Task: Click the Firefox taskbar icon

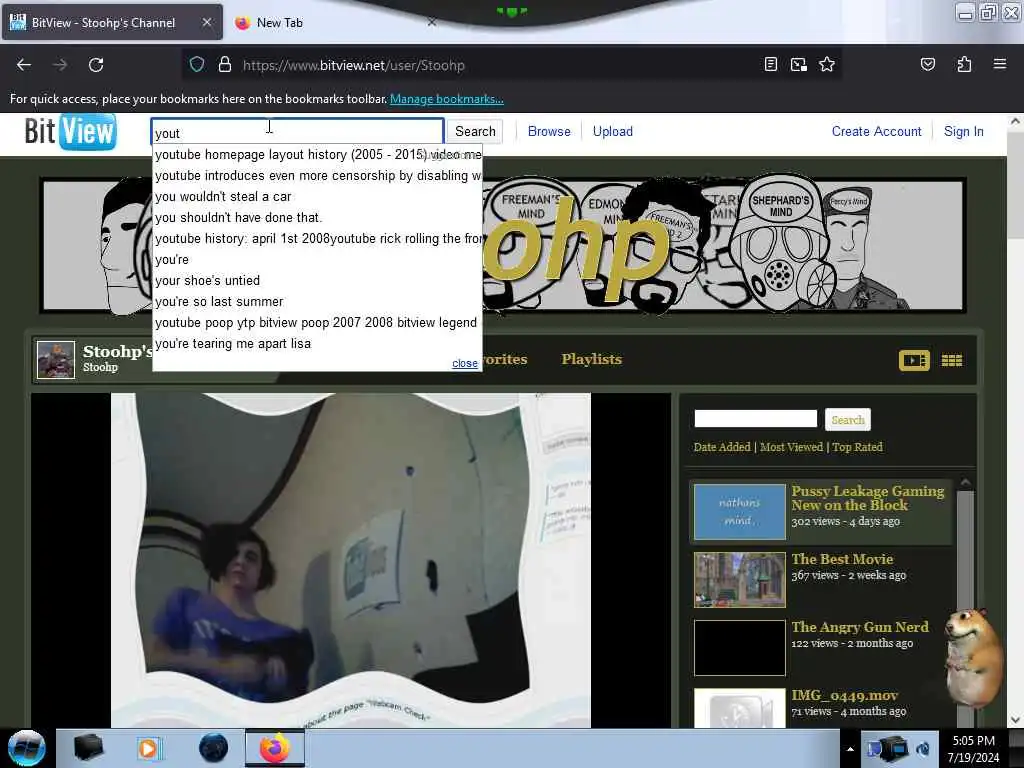Action: click(275, 748)
